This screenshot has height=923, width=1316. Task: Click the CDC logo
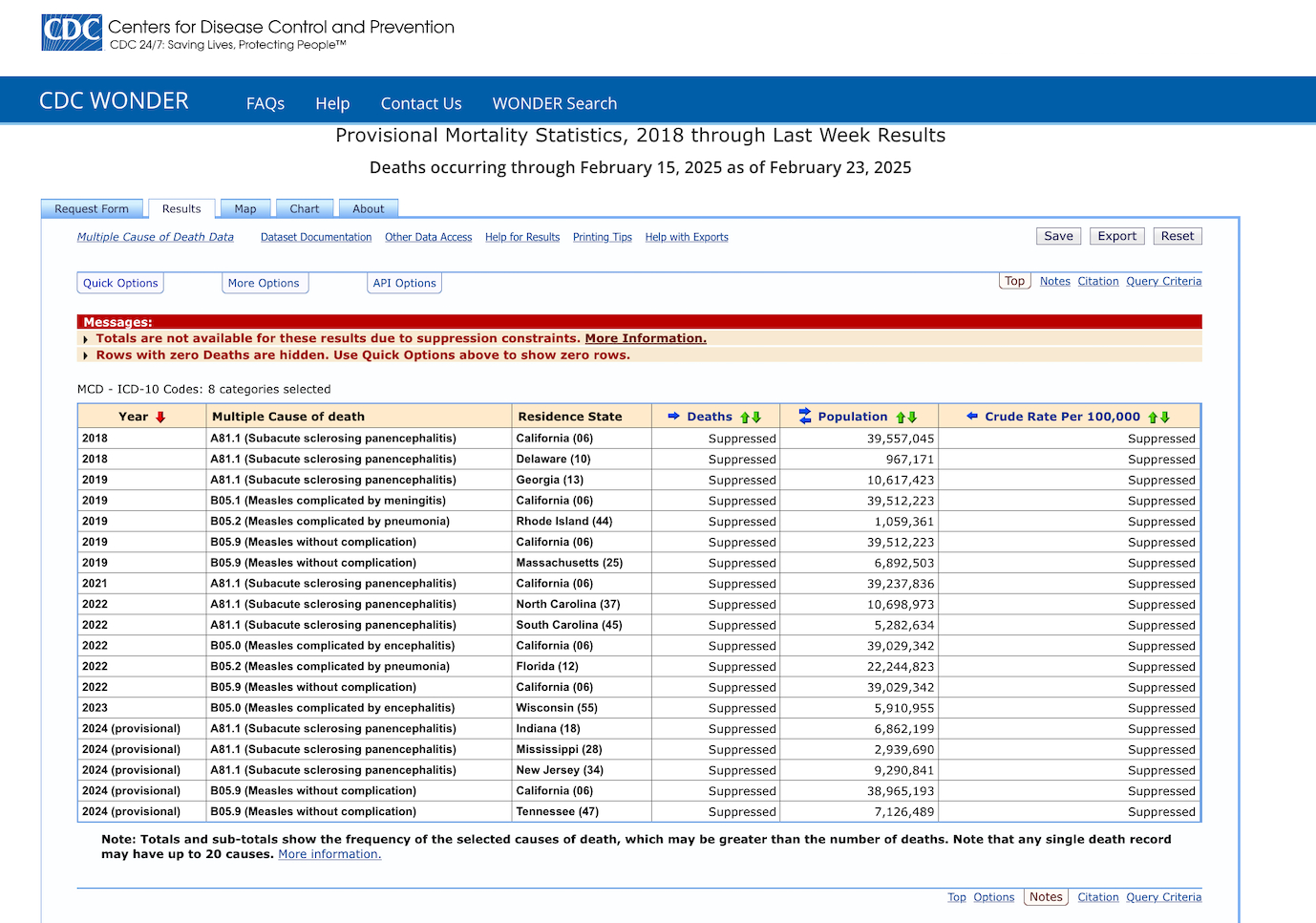click(x=72, y=32)
